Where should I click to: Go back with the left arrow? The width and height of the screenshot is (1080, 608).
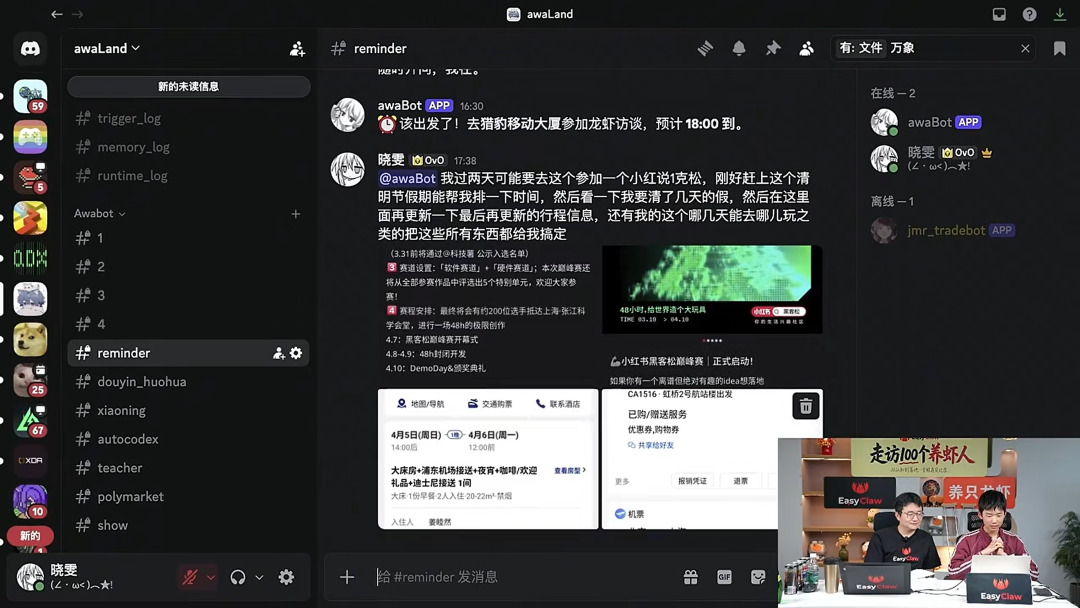point(57,14)
